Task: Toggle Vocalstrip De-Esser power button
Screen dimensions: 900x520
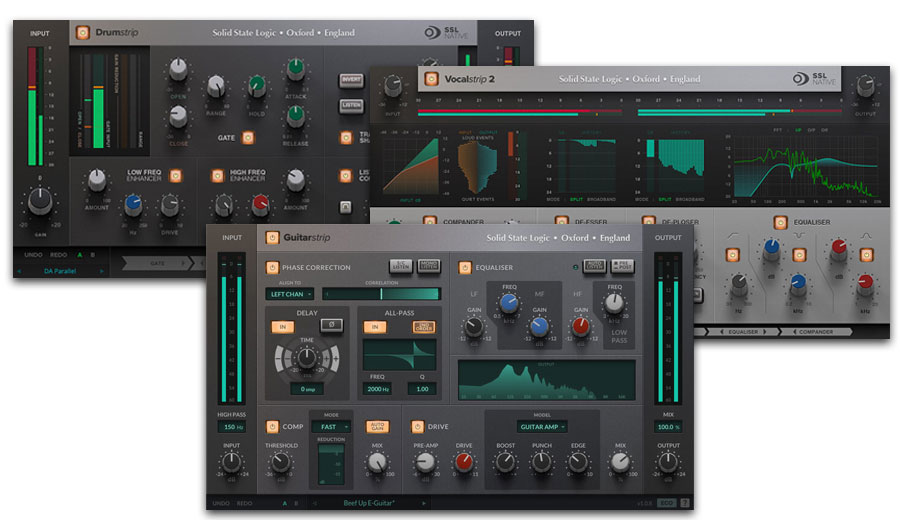Action: click(x=561, y=222)
